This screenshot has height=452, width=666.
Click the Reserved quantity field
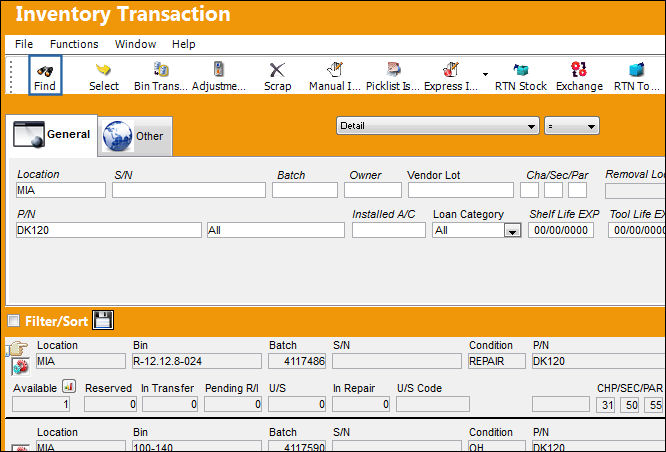pos(110,404)
